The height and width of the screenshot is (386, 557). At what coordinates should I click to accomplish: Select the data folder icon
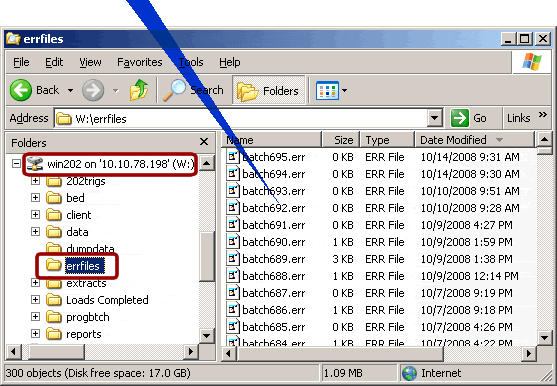pos(54,232)
